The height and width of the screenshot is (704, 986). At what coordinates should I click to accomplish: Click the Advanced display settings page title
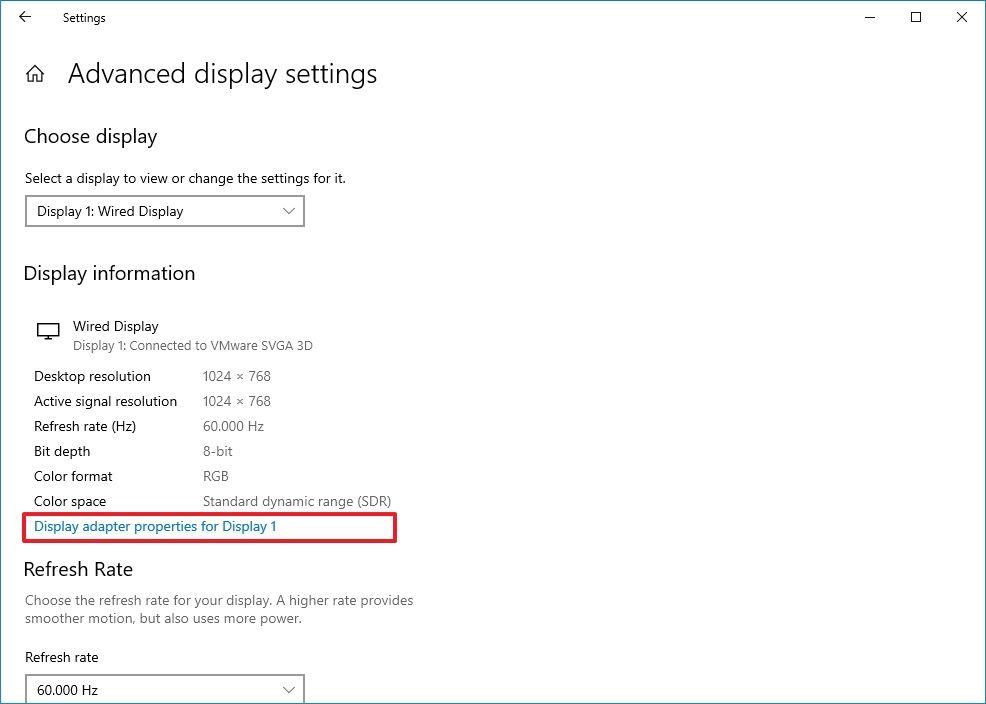tap(222, 73)
